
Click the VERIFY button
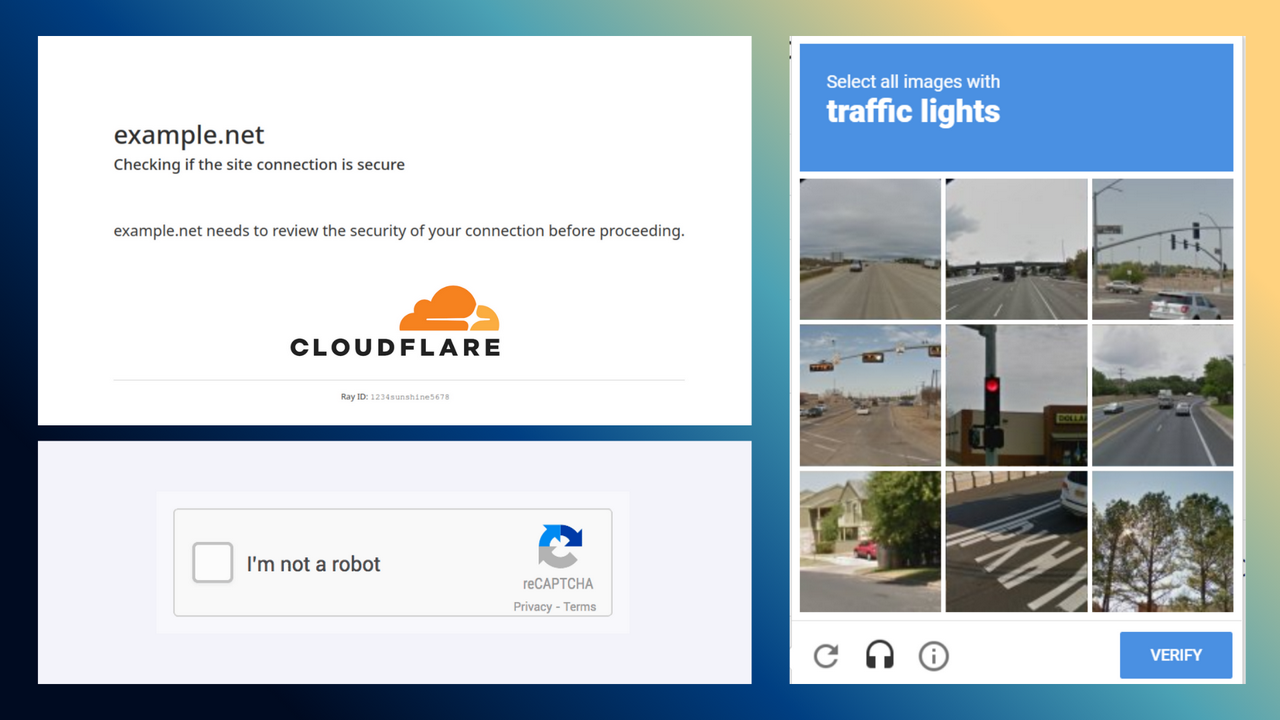click(x=1176, y=655)
